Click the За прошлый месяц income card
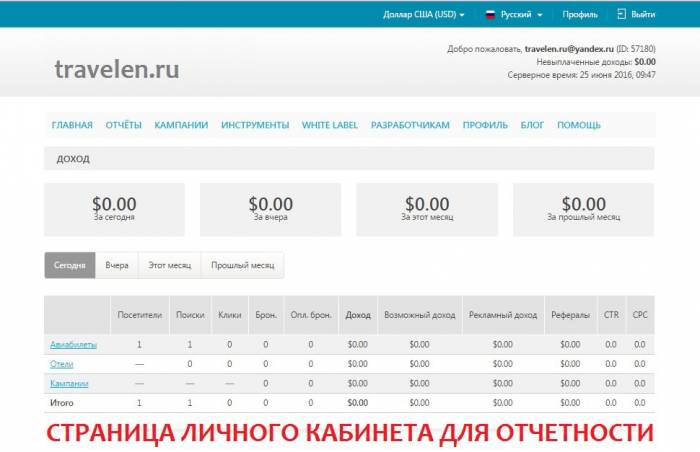The width and height of the screenshot is (700, 452). pos(583,209)
